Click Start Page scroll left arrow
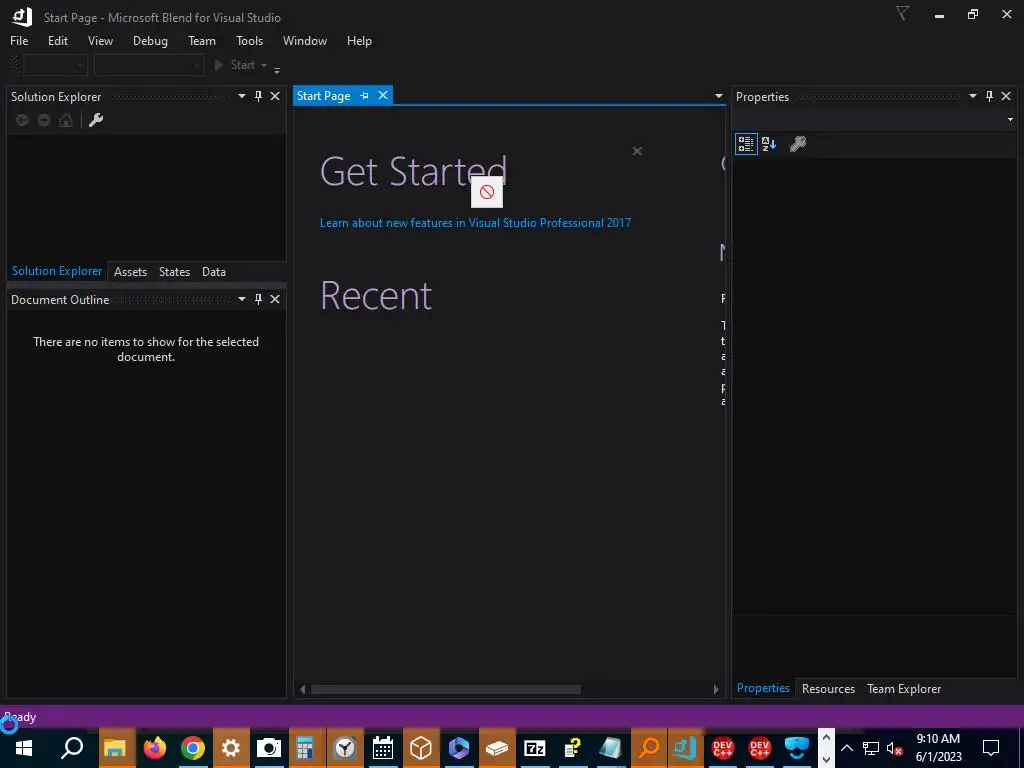Viewport: 1024px width, 768px height. tap(302, 690)
